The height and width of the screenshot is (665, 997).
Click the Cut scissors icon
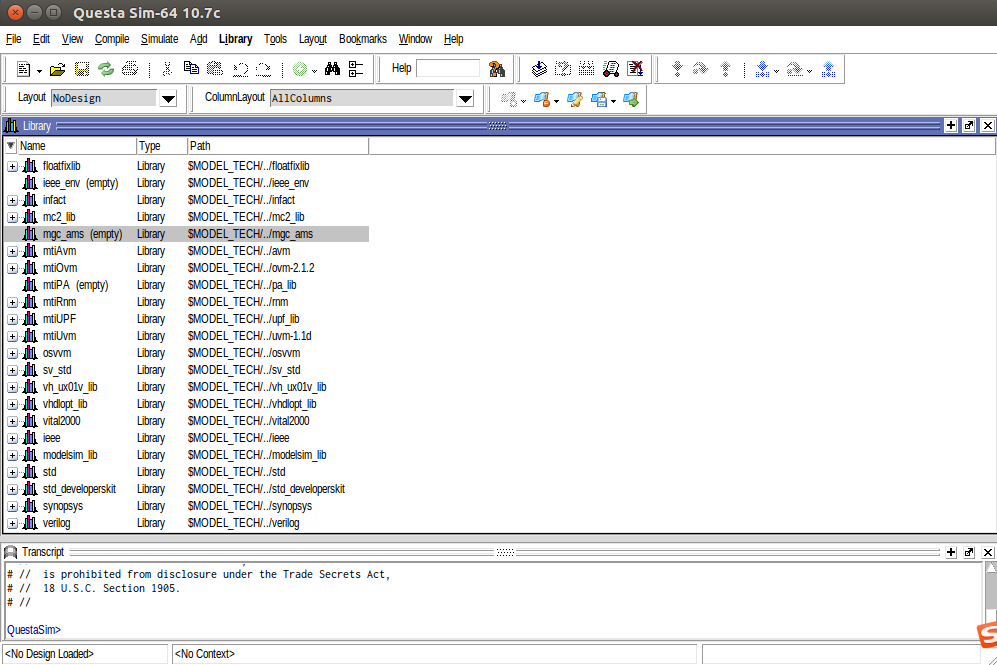167,69
